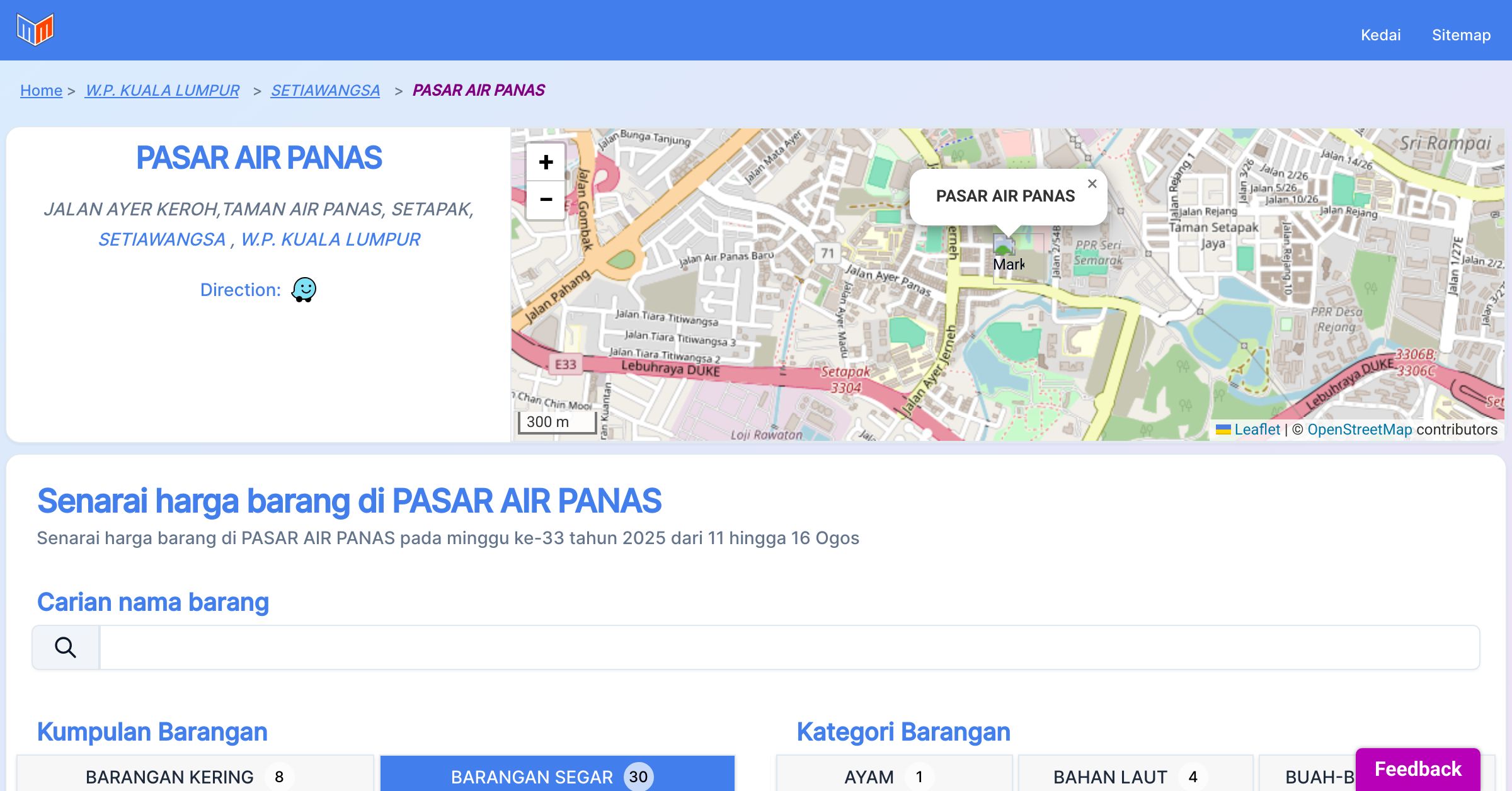This screenshot has height=791, width=1512.
Task: Close the PASAR AIR PANAS map popup
Action: [x=1092, y=184]
